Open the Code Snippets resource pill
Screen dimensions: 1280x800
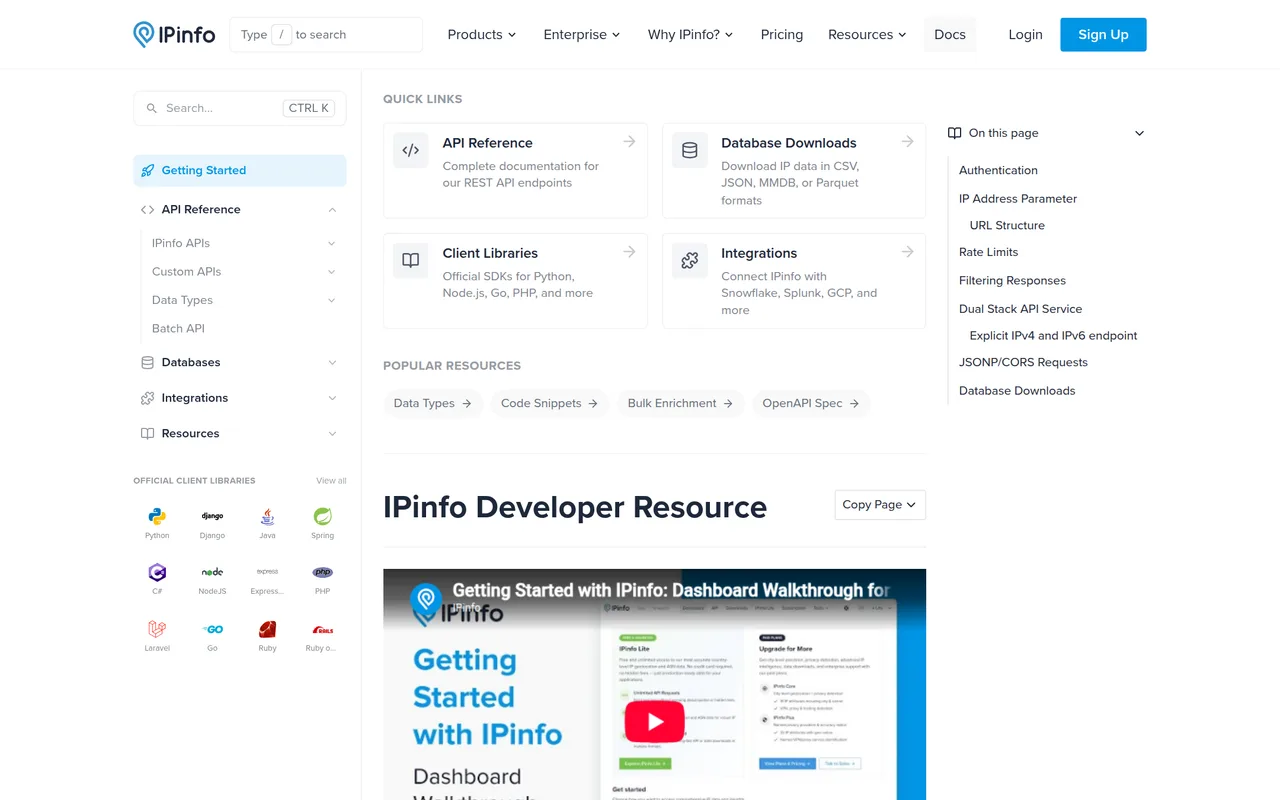pos(549,403)
